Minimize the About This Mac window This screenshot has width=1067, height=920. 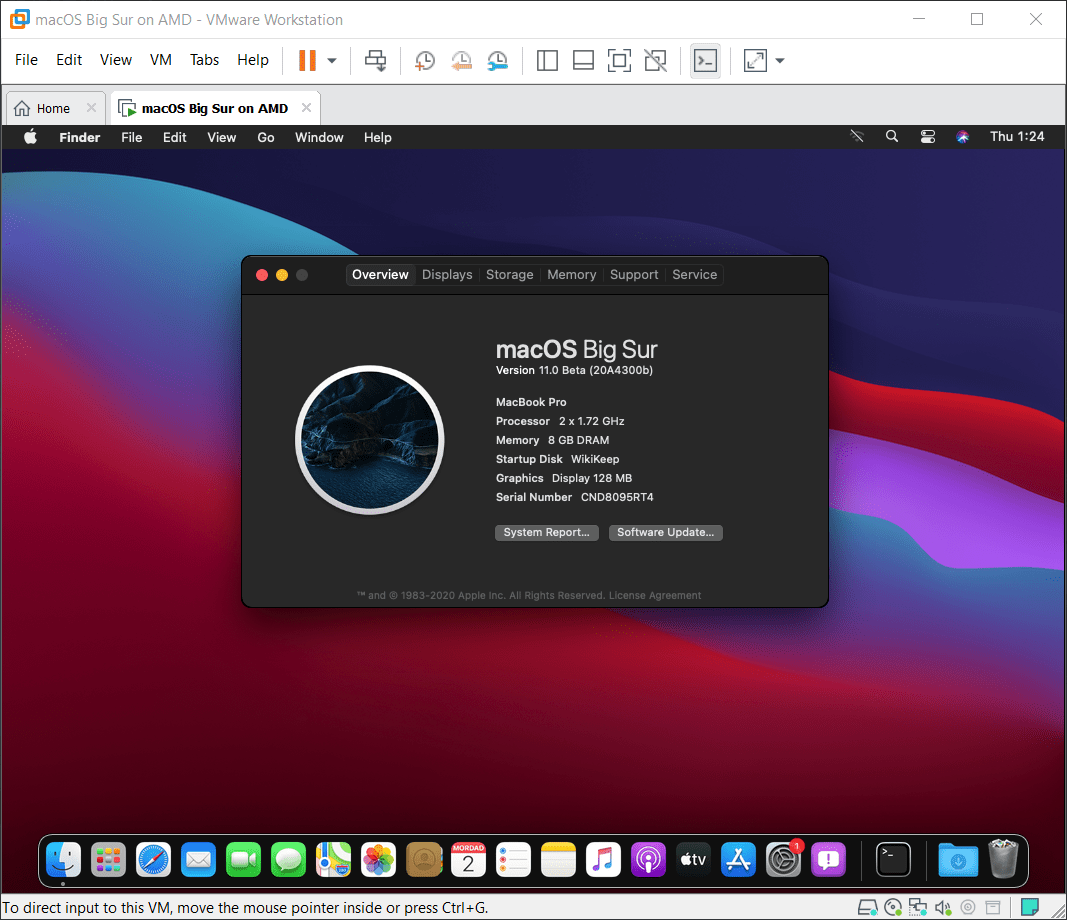point(282,275)
